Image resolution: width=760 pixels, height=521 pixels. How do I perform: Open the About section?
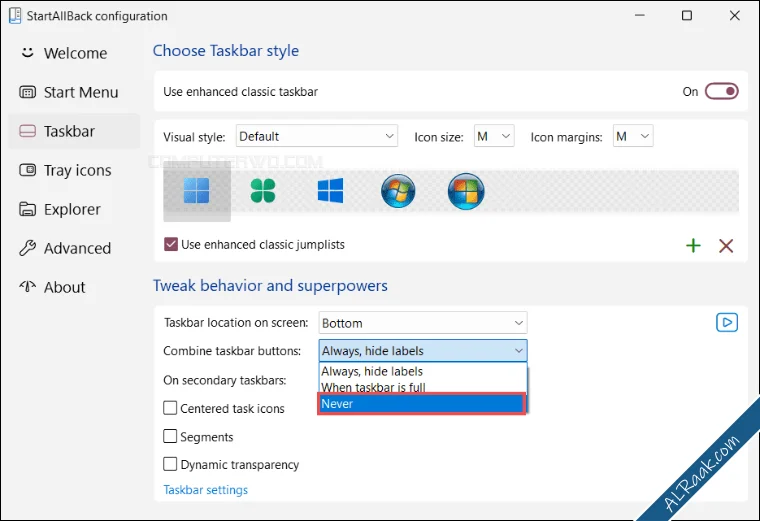pyautogui.click(x=74, y=287)
